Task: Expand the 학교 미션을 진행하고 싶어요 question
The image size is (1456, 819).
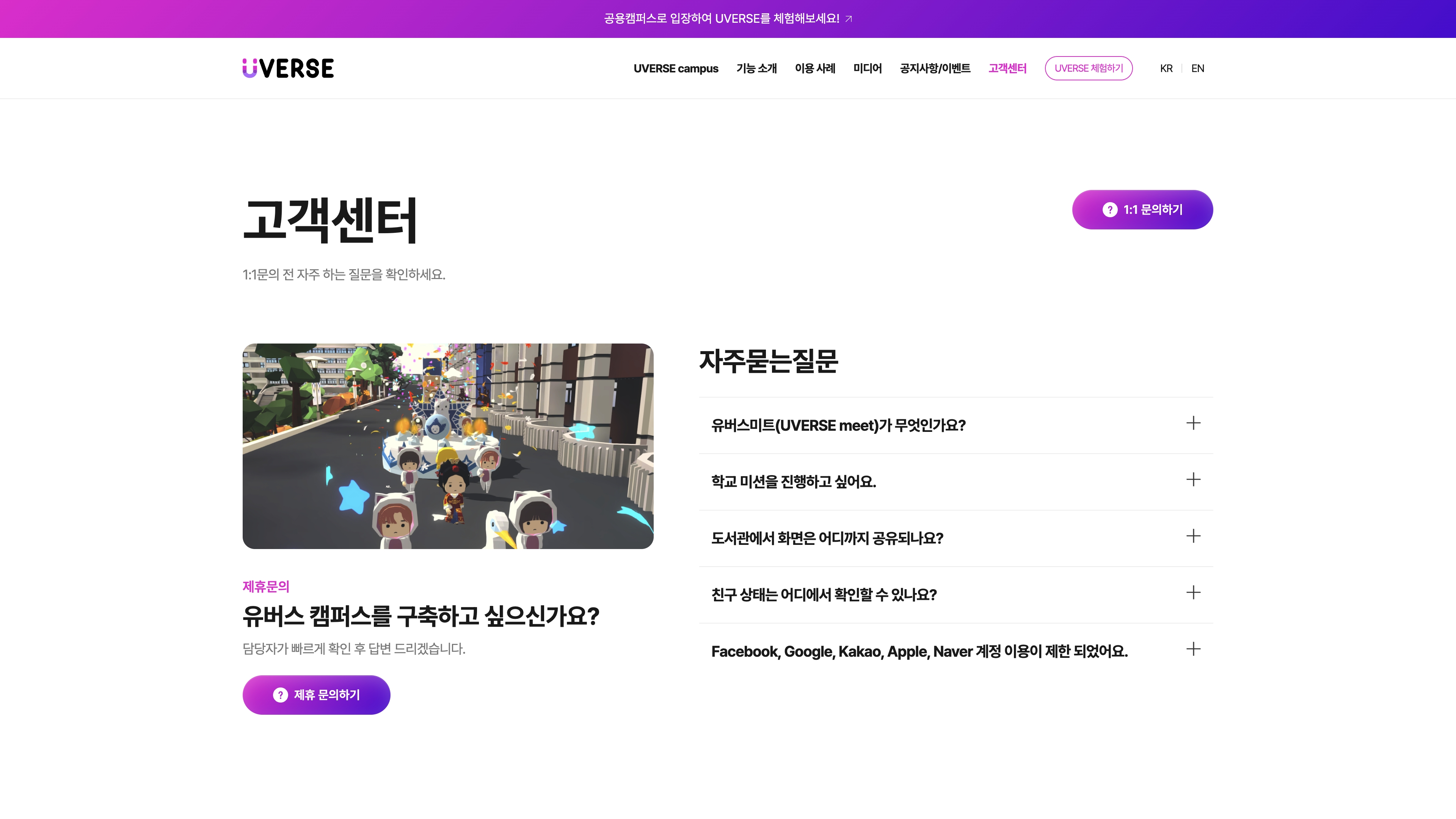Action: pos(956,482)
